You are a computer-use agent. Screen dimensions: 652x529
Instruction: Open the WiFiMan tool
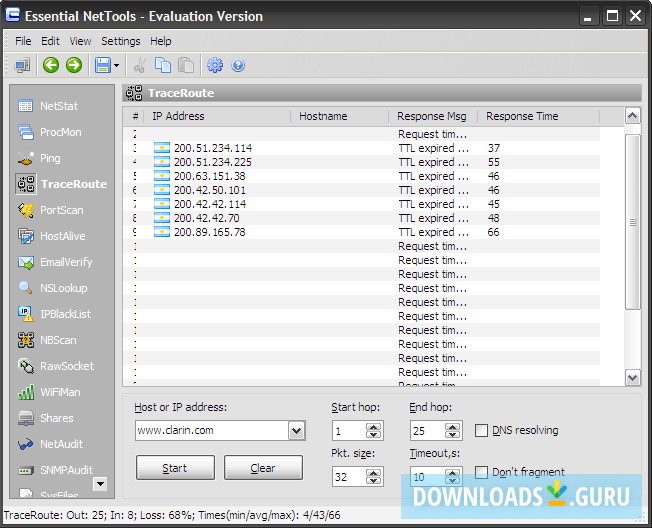pos(49,392)
